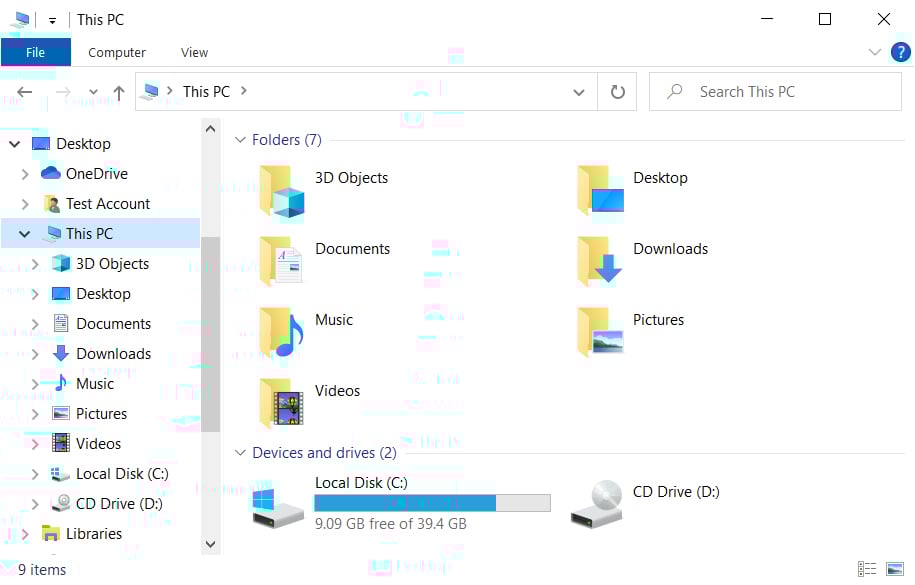Select Documents in the navigation tree
The width and height of the screenshot is (915, 585).
click(x=113, y=324)
